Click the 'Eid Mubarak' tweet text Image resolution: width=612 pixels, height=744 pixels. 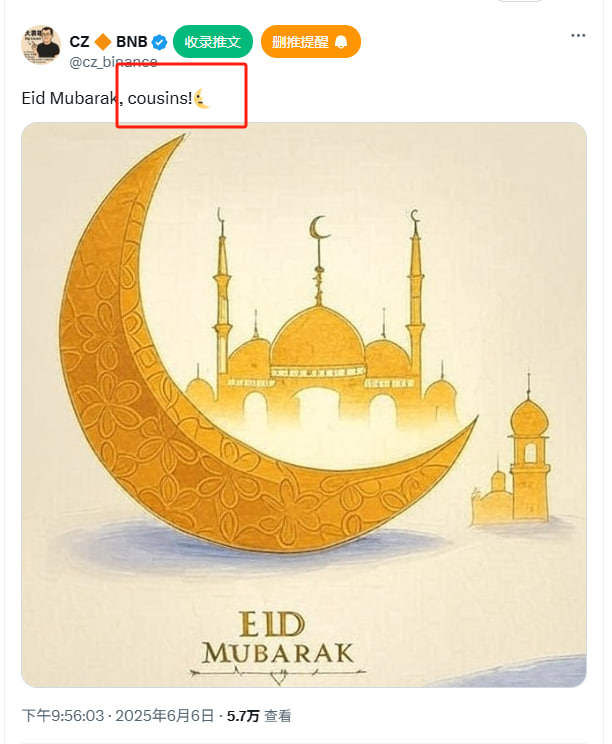(x=67, y=98)
